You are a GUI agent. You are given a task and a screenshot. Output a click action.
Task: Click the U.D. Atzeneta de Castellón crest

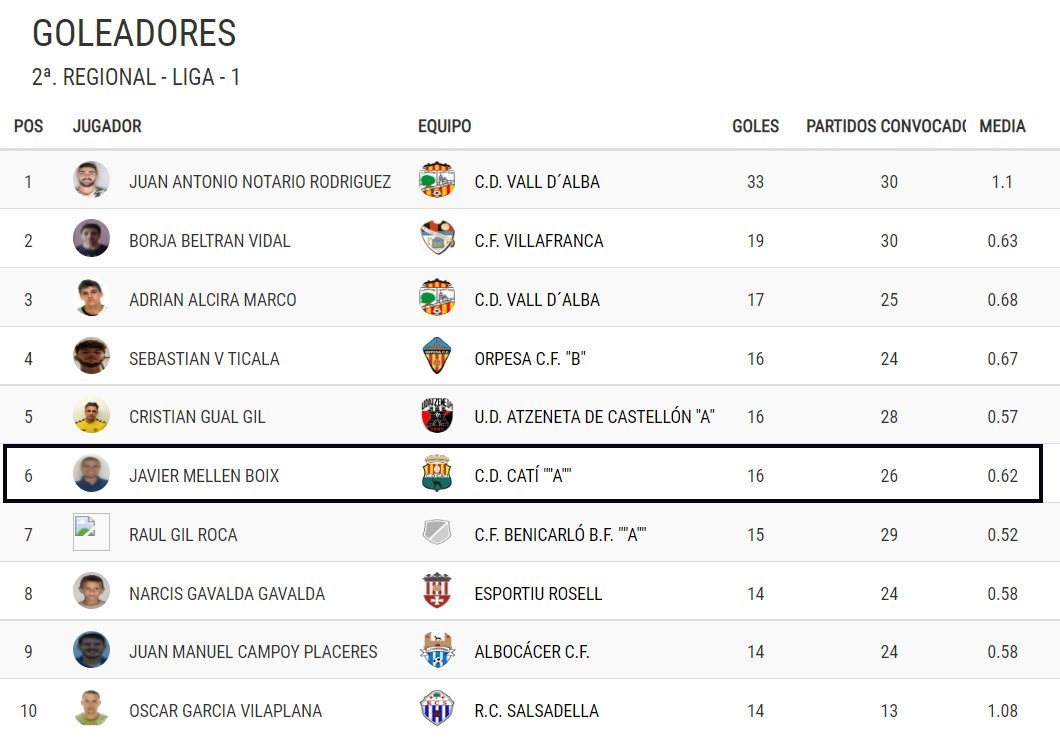point(437,415)
